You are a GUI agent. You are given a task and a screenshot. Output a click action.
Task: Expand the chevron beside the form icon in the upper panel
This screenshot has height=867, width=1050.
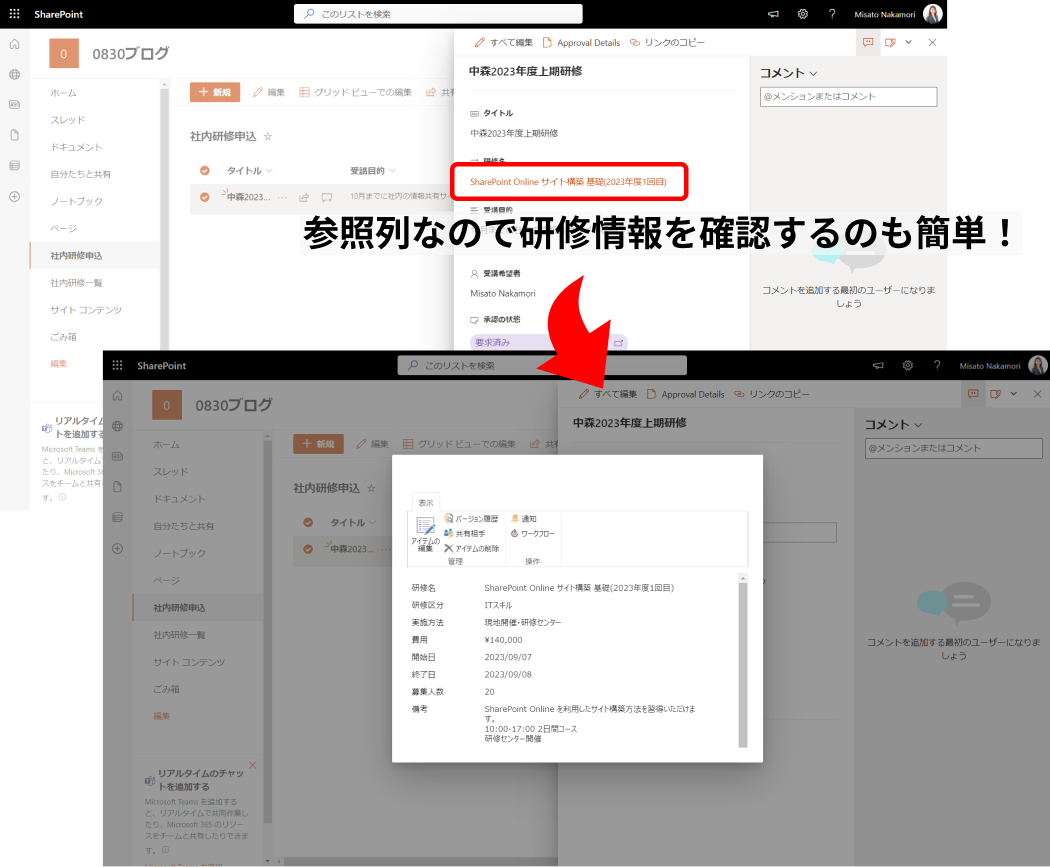click(x=909, y=42)
